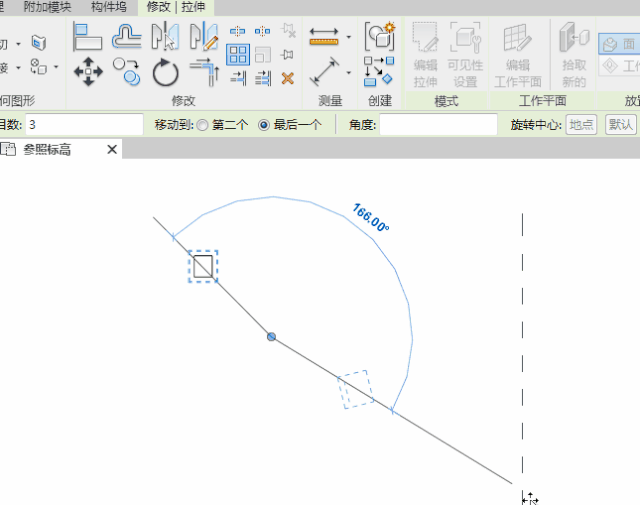Viewport: 640px width, 505px height.
Task: Select the Trim/Extend to Corner tool
Action: click(x=204, y=72)
